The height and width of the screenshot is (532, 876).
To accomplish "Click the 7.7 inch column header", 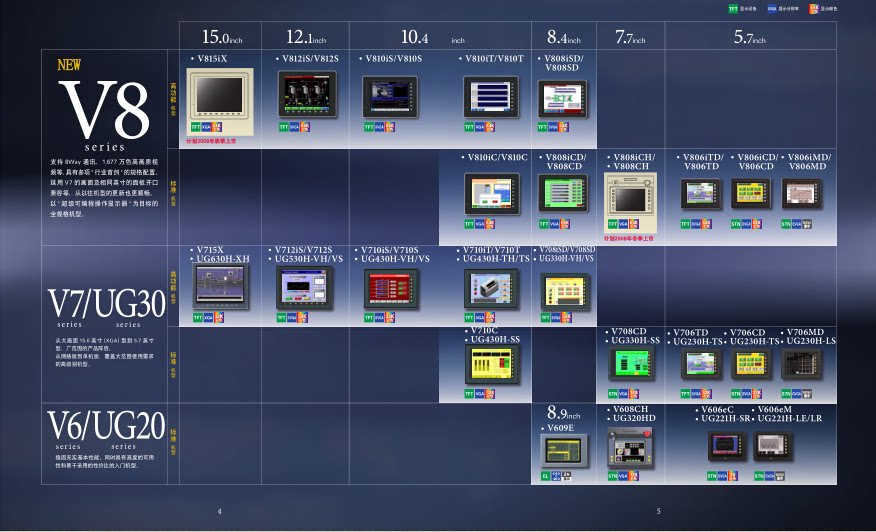I will pos(630,37).
